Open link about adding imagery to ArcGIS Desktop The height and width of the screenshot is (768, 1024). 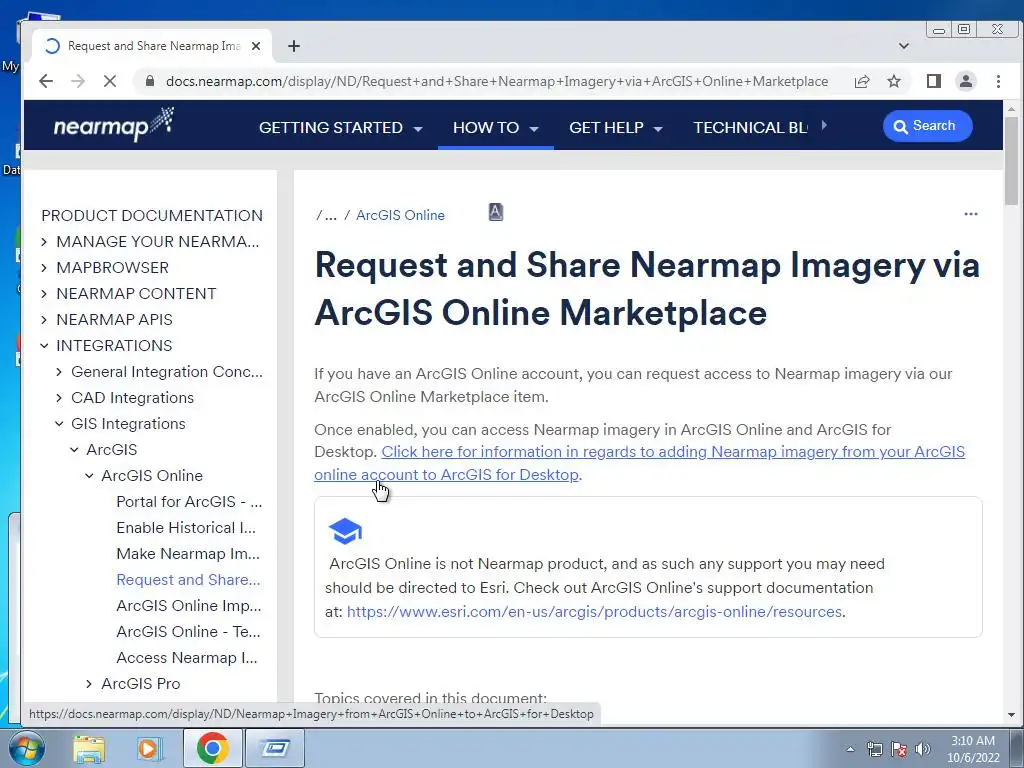click(x=639, y=463)
